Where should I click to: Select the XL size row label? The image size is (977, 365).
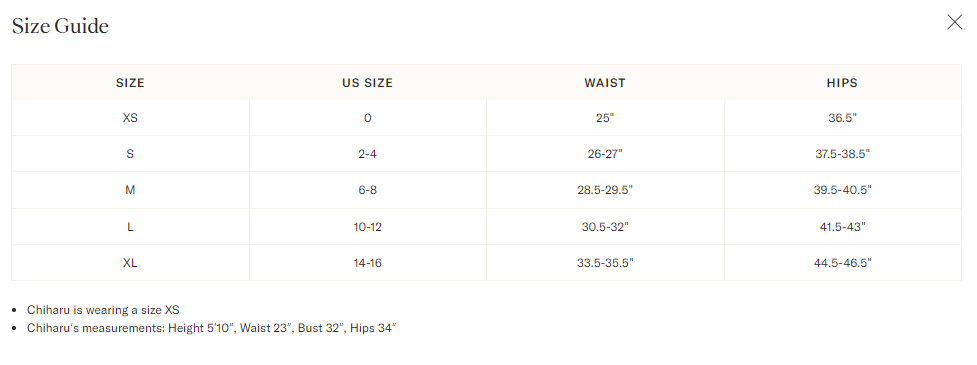coord(130,263)
